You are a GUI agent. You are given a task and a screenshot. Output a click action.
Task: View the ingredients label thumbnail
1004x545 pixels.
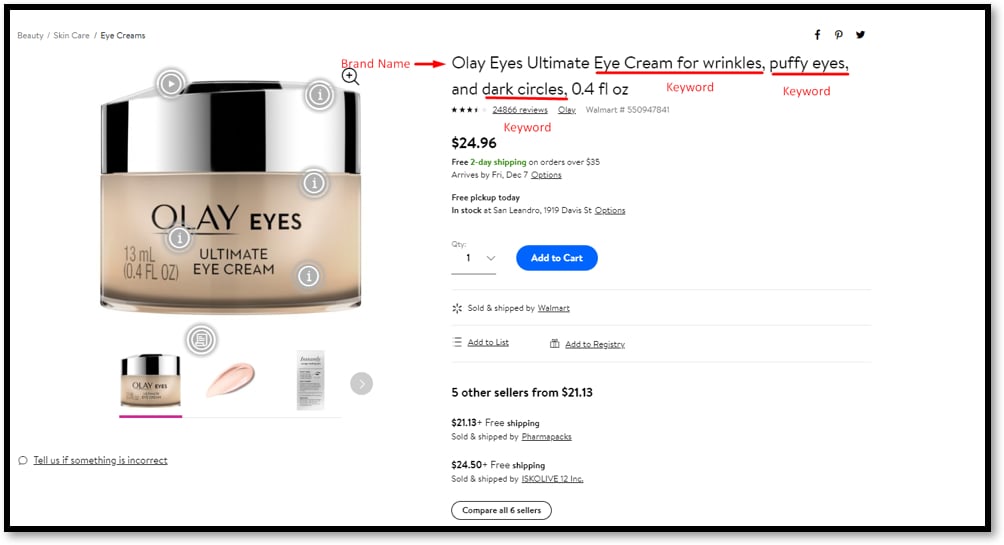point(311,380)
